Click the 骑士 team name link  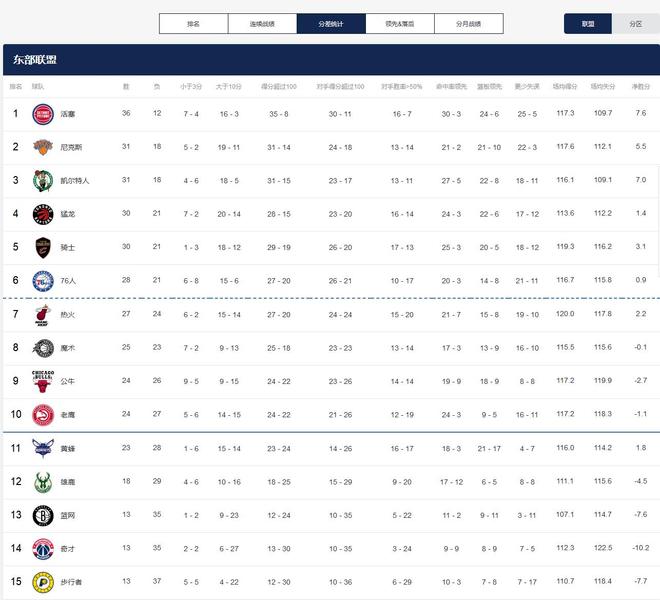[67, 247]
